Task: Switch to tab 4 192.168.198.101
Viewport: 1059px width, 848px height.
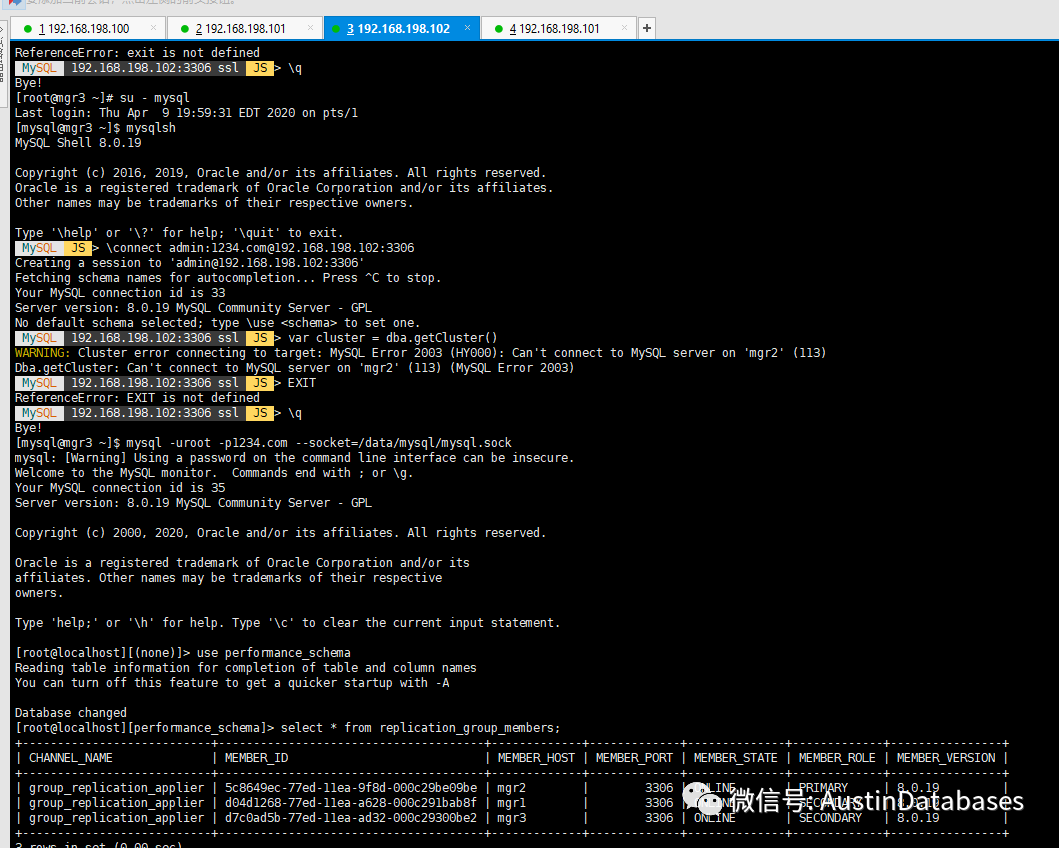Action: tap(553, 28)
